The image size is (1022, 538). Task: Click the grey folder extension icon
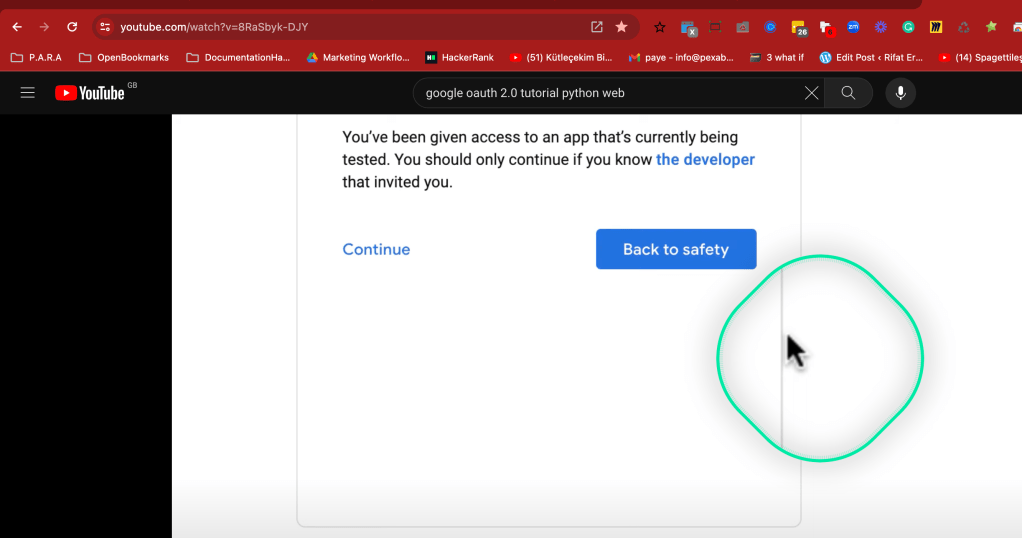pos(742,27)
